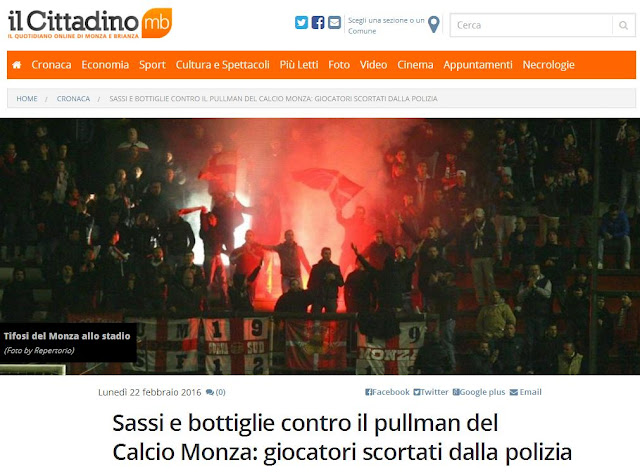Screen dimensions: 640x474
Task: Open the Necrologie section
Action: click(549, 65)
